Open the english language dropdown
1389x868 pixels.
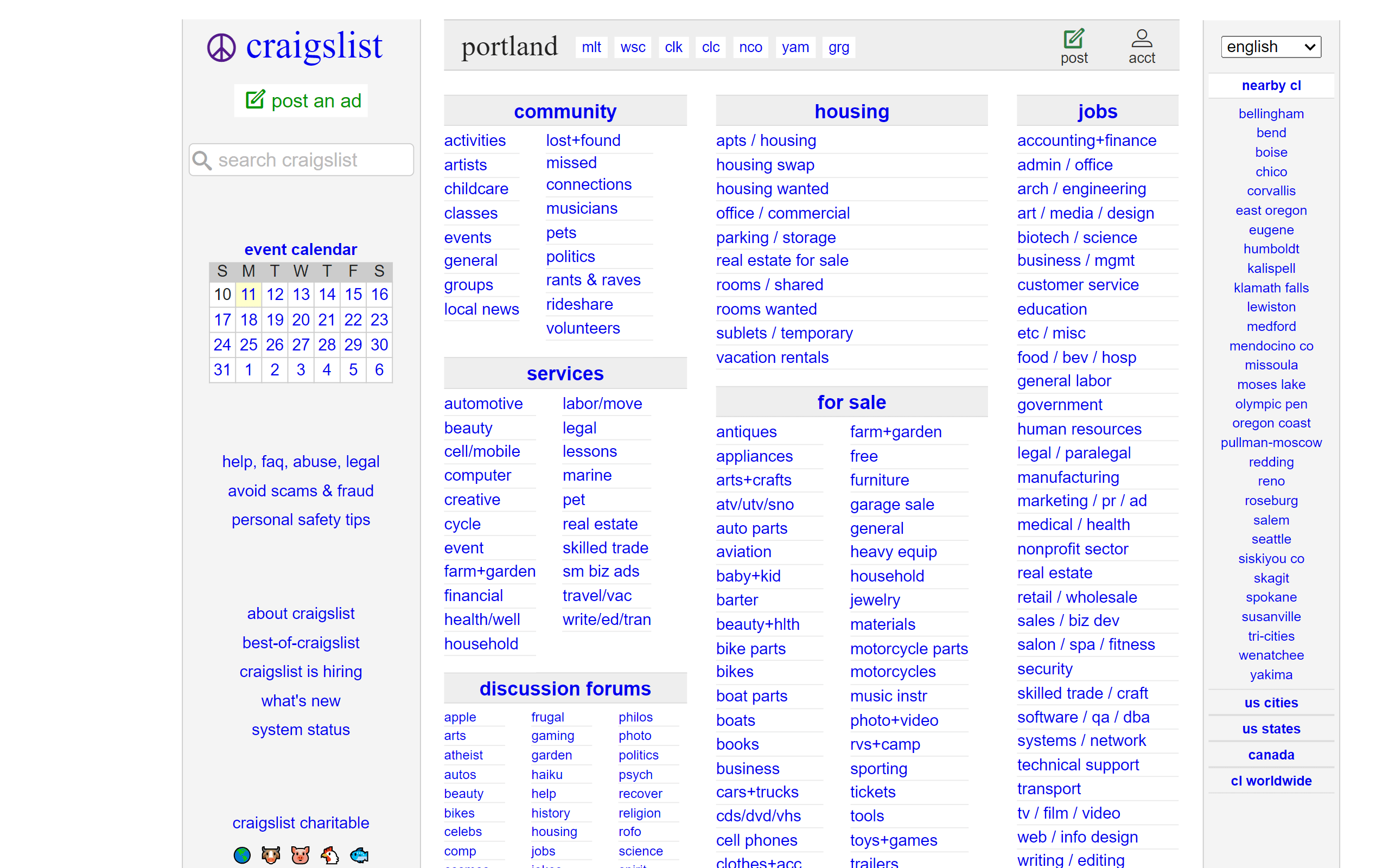click(x=1271, y=47)
